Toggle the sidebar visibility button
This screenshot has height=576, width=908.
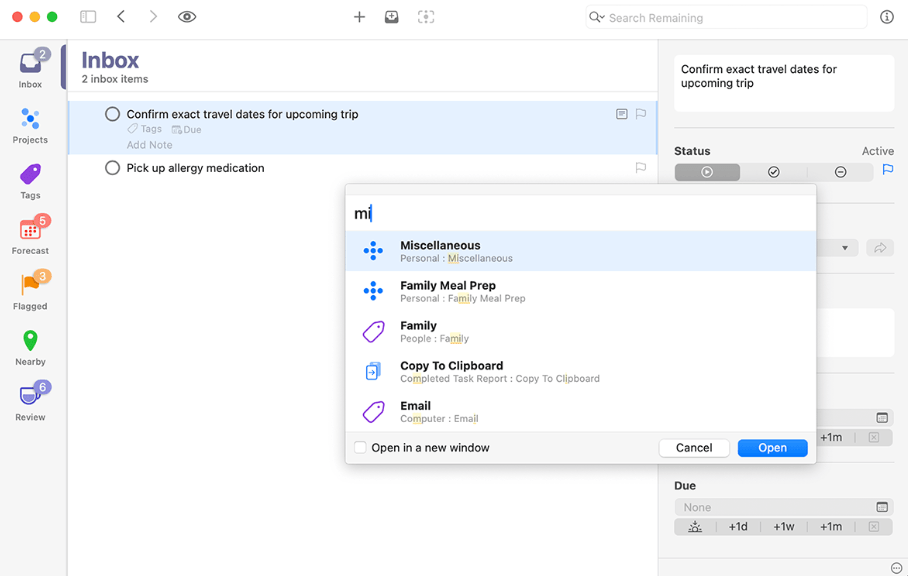pyautogui.click(x=88, y=17)
